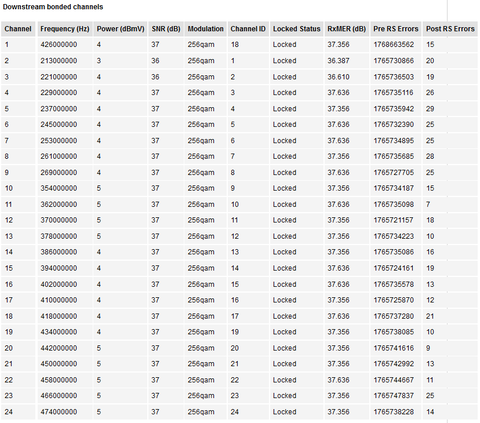This screenshot has width=480, height=423.
Task: Select frequency value 245000000
Action: coord(59,125)
